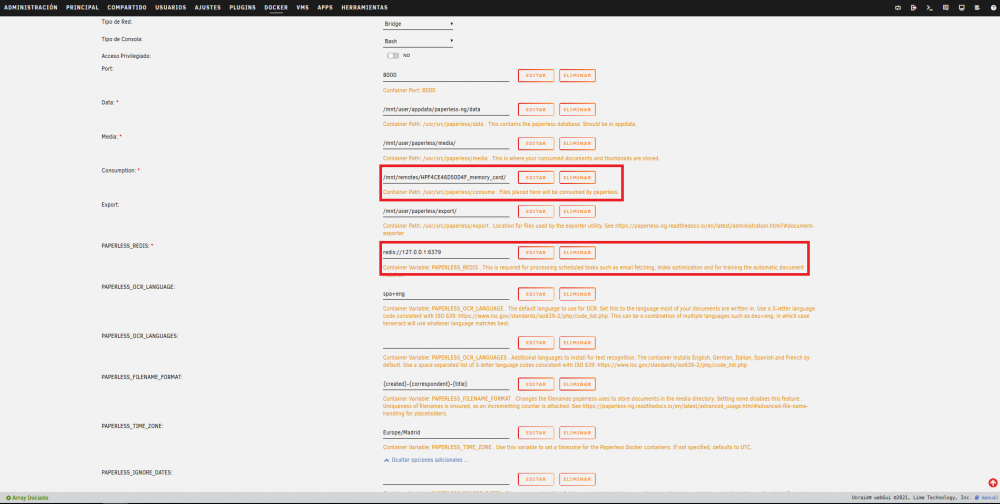Open the Plugins menu

[x=242, y=8]
